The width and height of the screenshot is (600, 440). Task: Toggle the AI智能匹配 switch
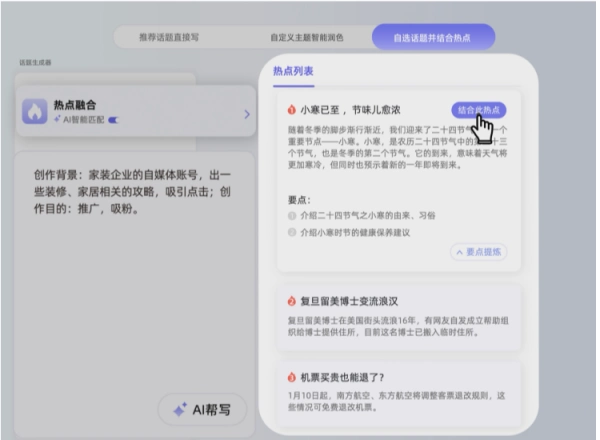pos(114,120)
